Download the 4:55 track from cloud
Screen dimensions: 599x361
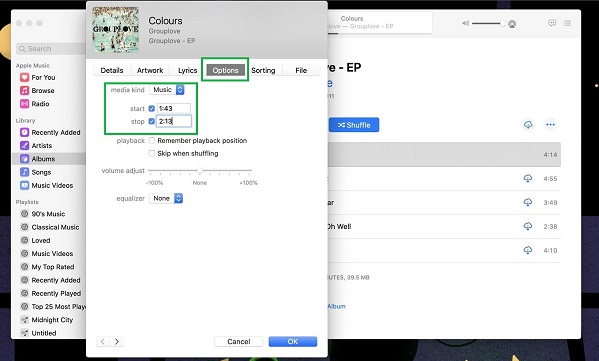click(x=528, y=178)
